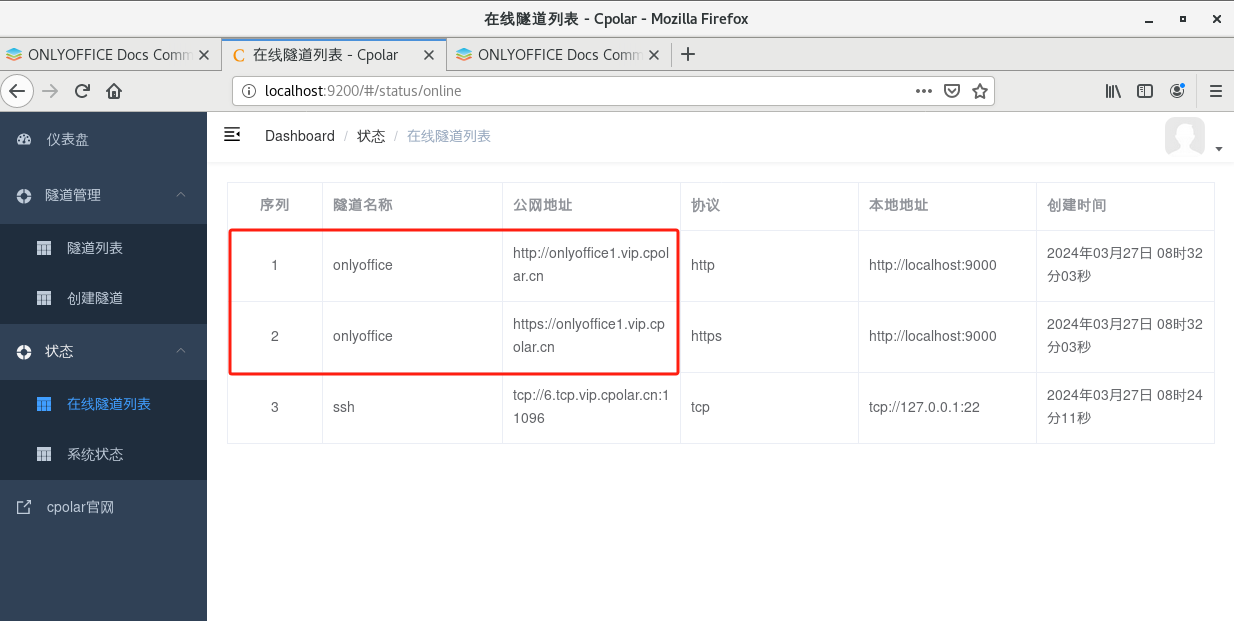This screenshot has width=1234, height=621.
Task: Click the table icon beside 隧道列表
Action: tap(44, 248)
